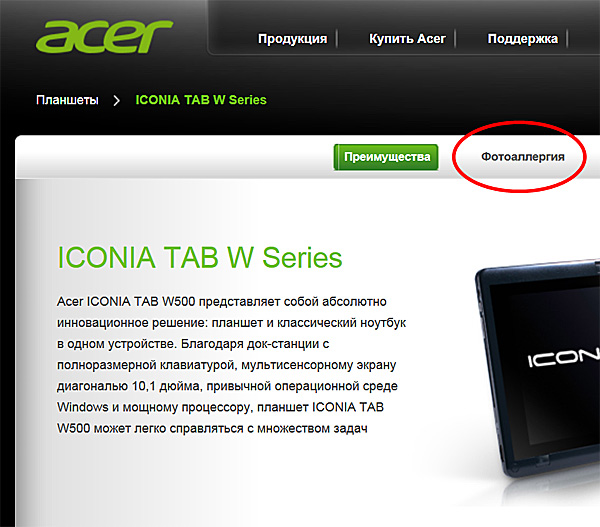600x527 pixels.
Task: Click the red ellipse outline around Фотоаллергия
Action: pos(519,123)
